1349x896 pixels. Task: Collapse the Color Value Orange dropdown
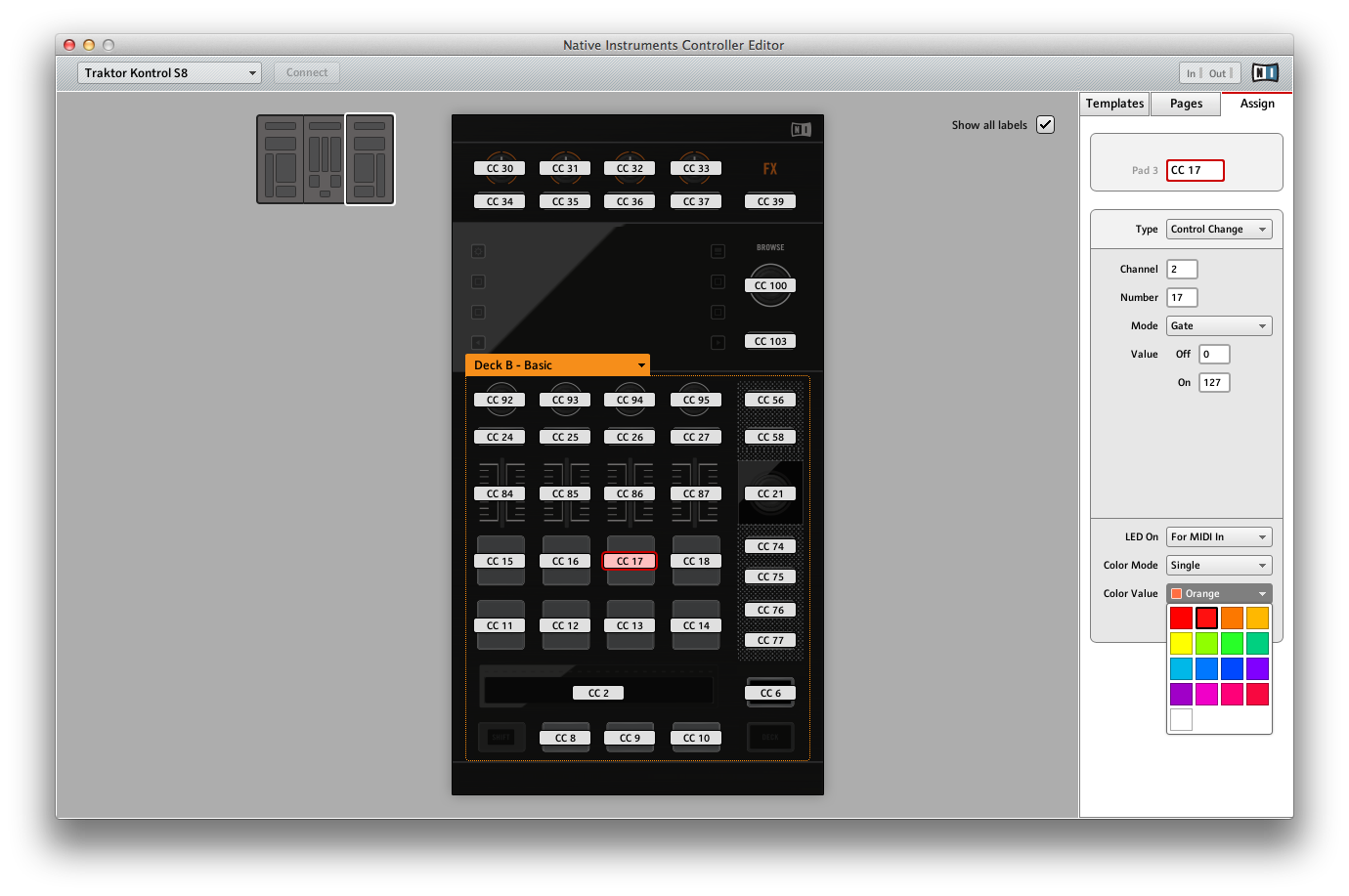click(1219, 593)
